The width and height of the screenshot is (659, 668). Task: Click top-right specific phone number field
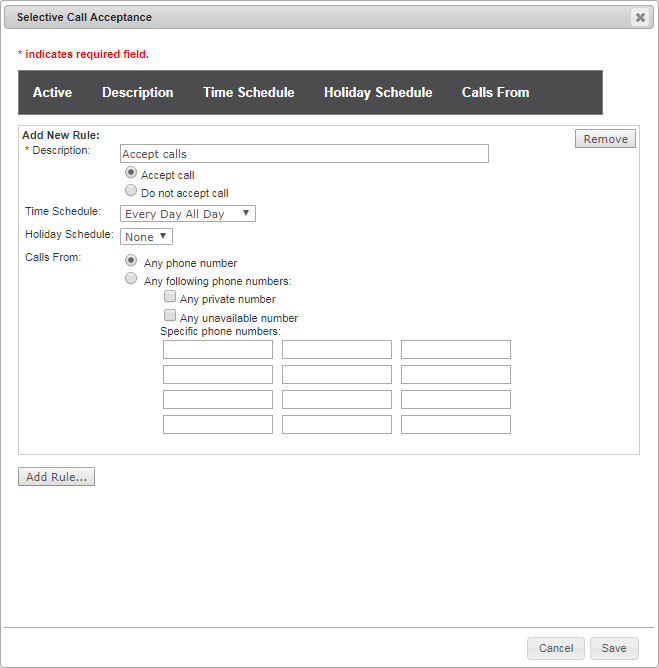456,350
